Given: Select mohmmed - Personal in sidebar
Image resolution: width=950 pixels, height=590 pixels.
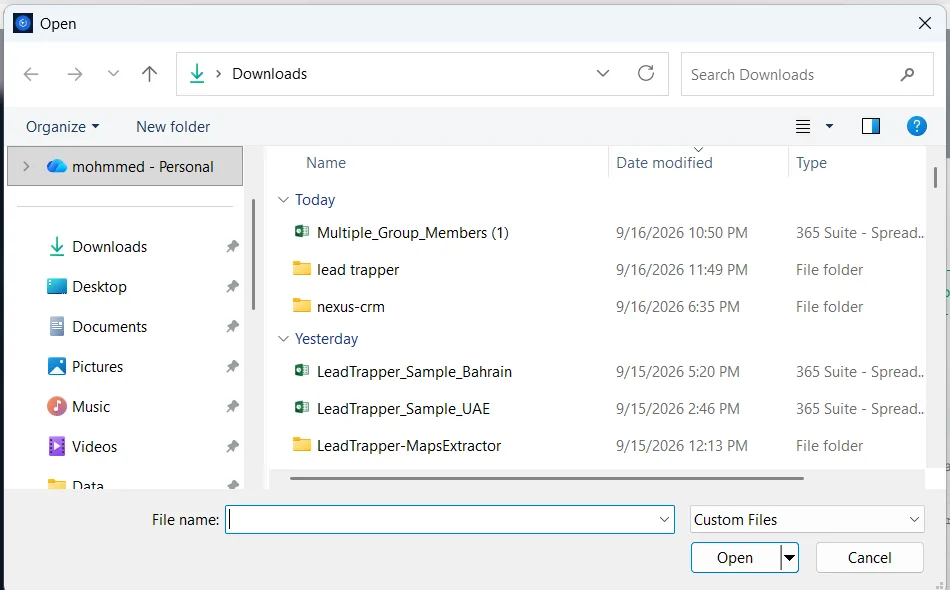Looking at the screenshot, I should (x=125, y=166).
